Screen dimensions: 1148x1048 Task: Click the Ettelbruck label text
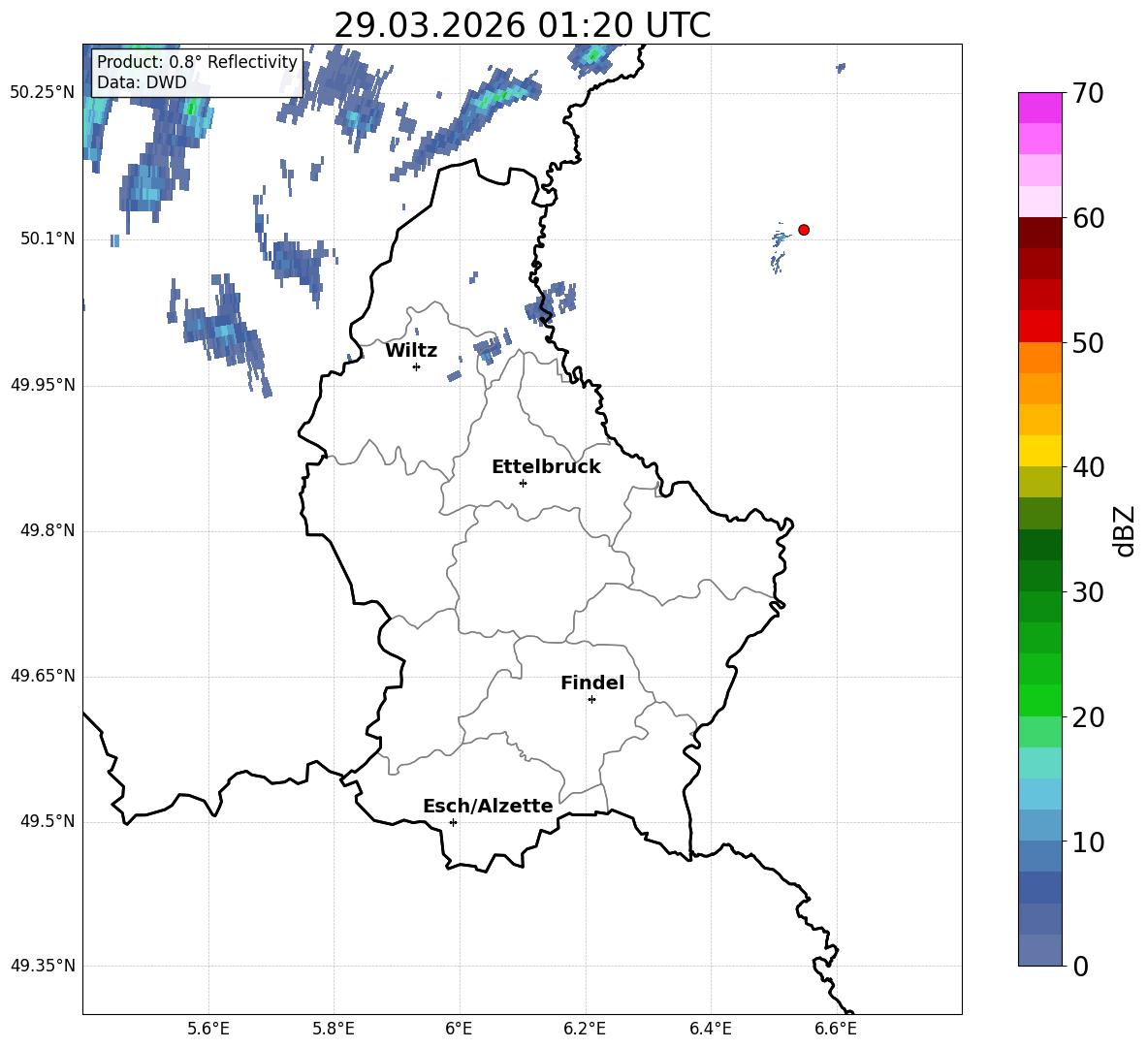click(x=546, y=467)
